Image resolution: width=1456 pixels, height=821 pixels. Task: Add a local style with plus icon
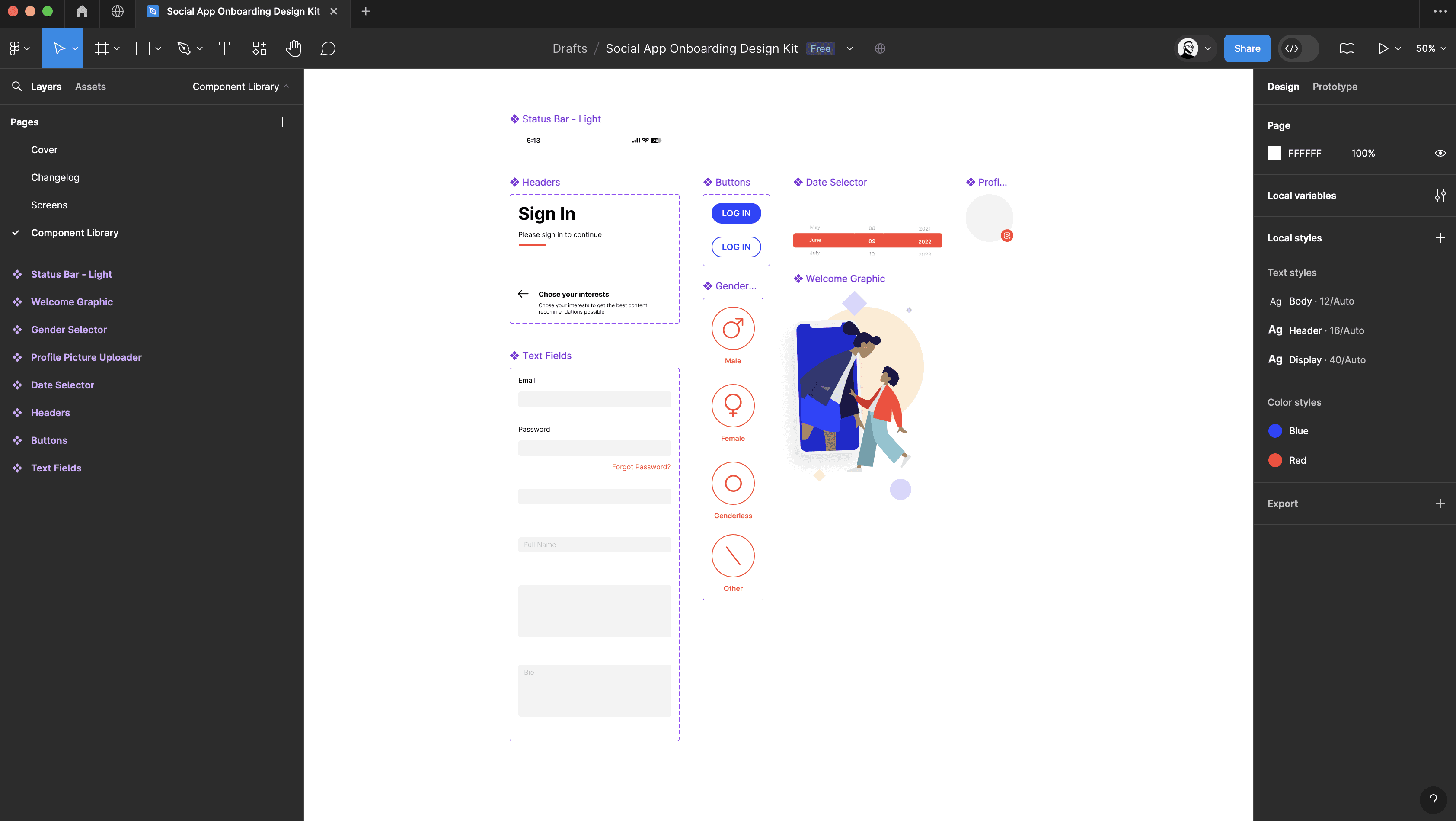1440,238
